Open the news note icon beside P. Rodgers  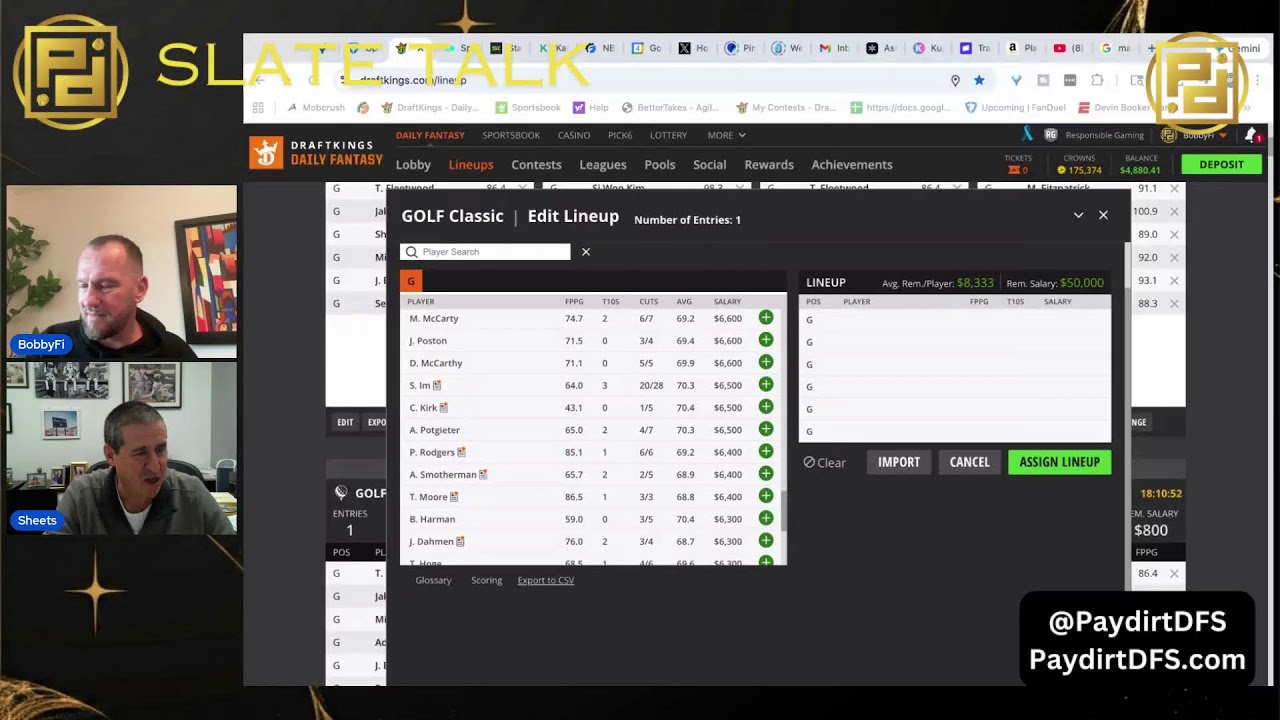pyautogui.click(x=461, y=452)
